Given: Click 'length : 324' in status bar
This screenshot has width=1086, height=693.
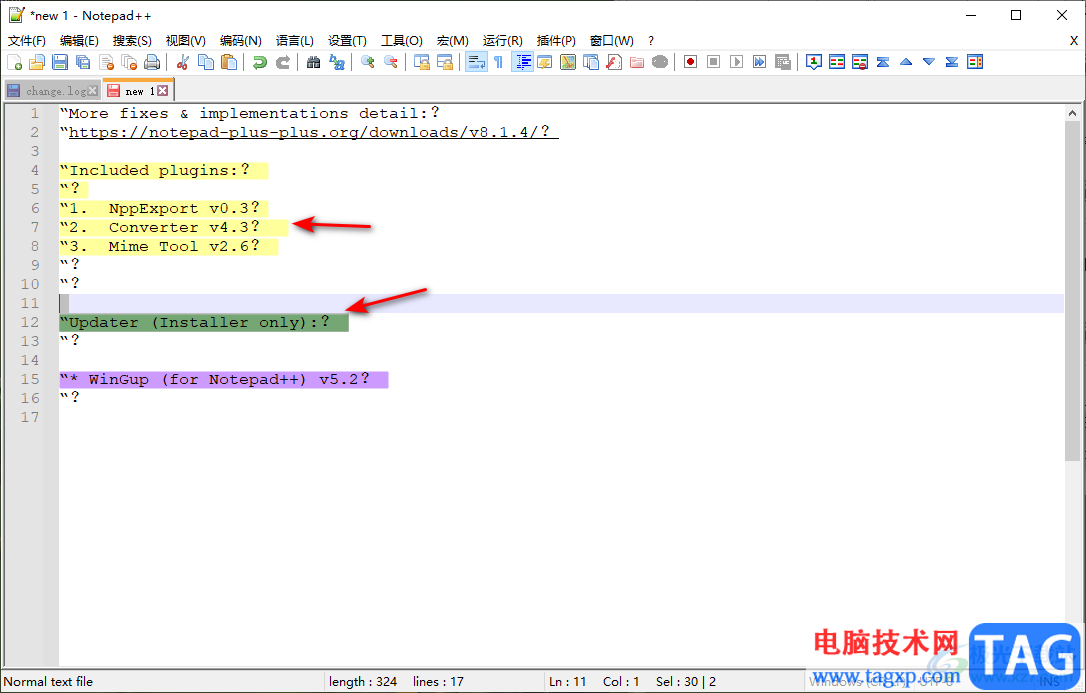Looking at the screenshot, I should click(363, 682).
